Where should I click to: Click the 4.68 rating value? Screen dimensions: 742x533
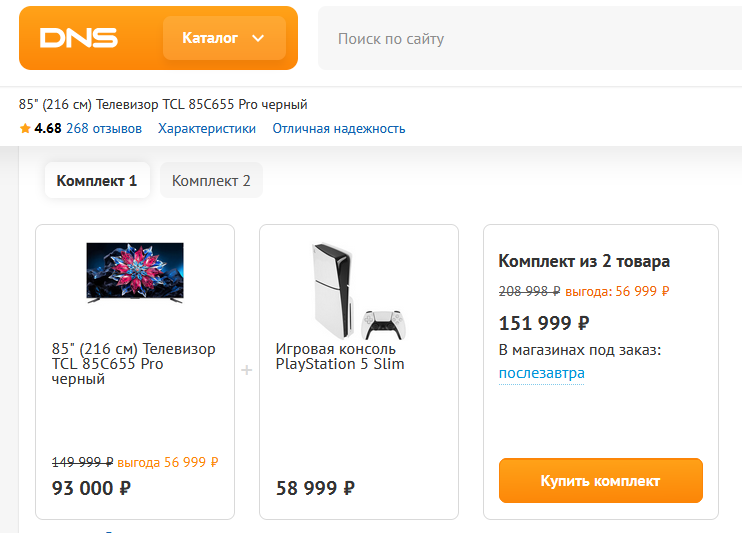(x=48, y=129)
